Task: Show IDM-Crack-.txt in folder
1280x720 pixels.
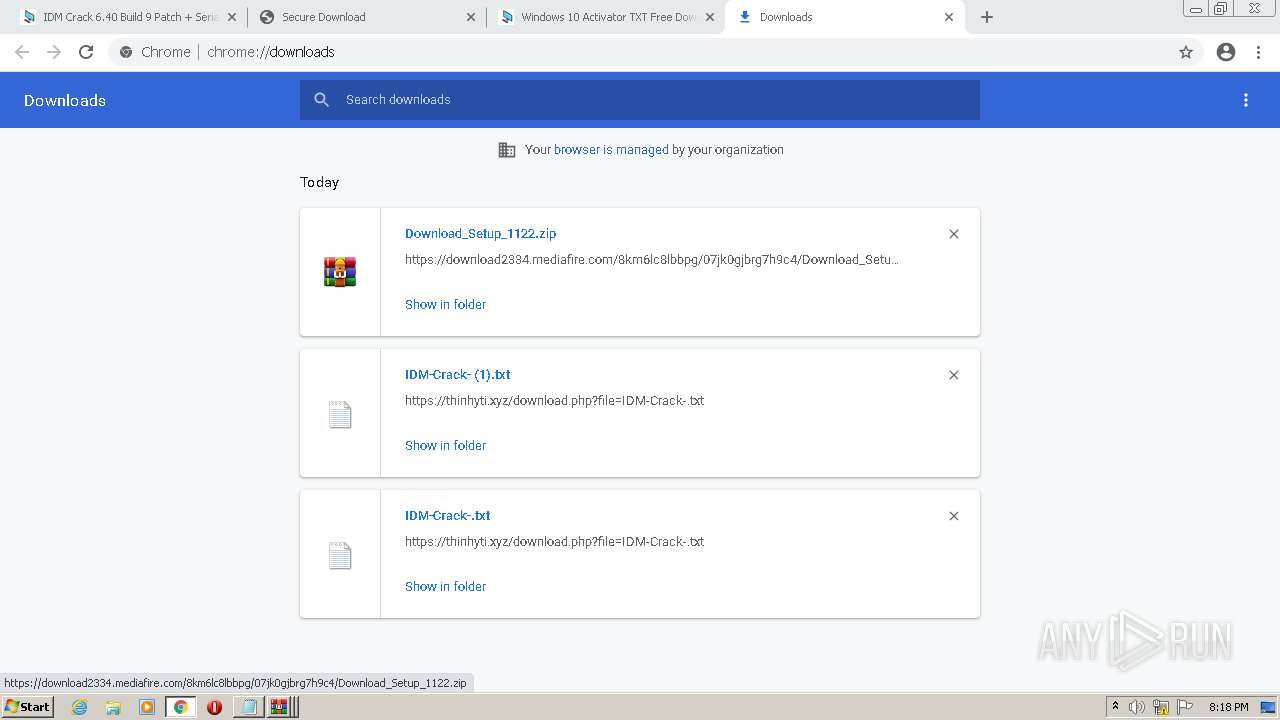Action: pos(445,587)
